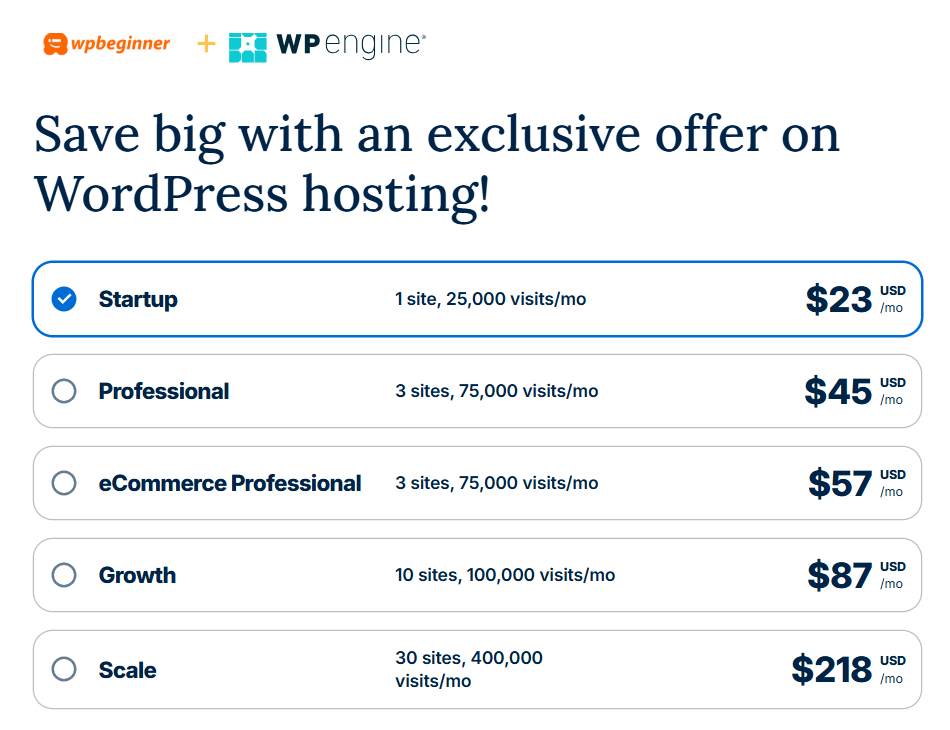Click the $45 Professional price
The width and height of the screenshot is (950, 730).
click(838, 391)
